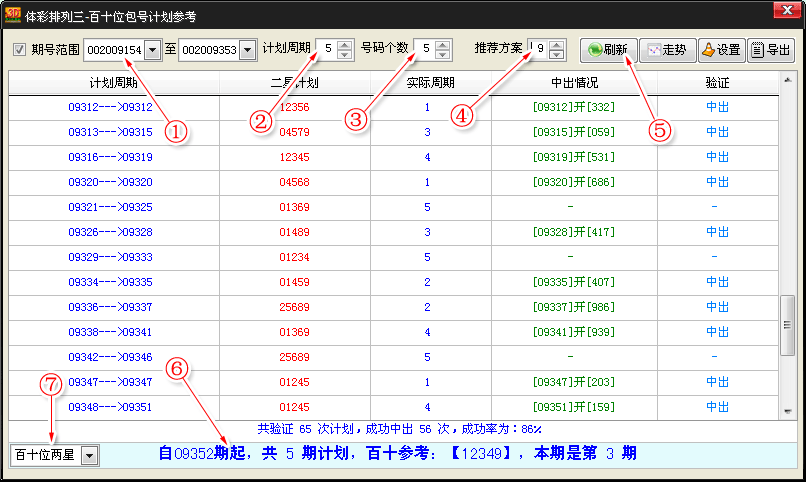Click the 二星计划 column header
This screenshot has width=806, height=482.
(295, 83)
